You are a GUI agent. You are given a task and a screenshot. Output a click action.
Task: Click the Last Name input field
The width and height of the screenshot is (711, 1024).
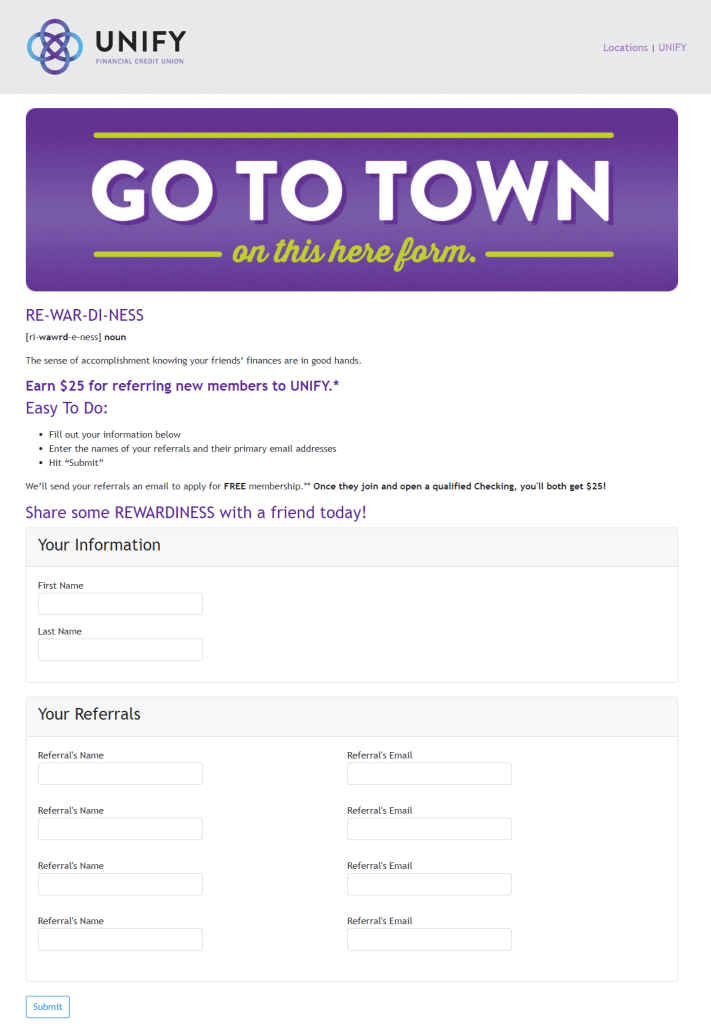(119, 649)
